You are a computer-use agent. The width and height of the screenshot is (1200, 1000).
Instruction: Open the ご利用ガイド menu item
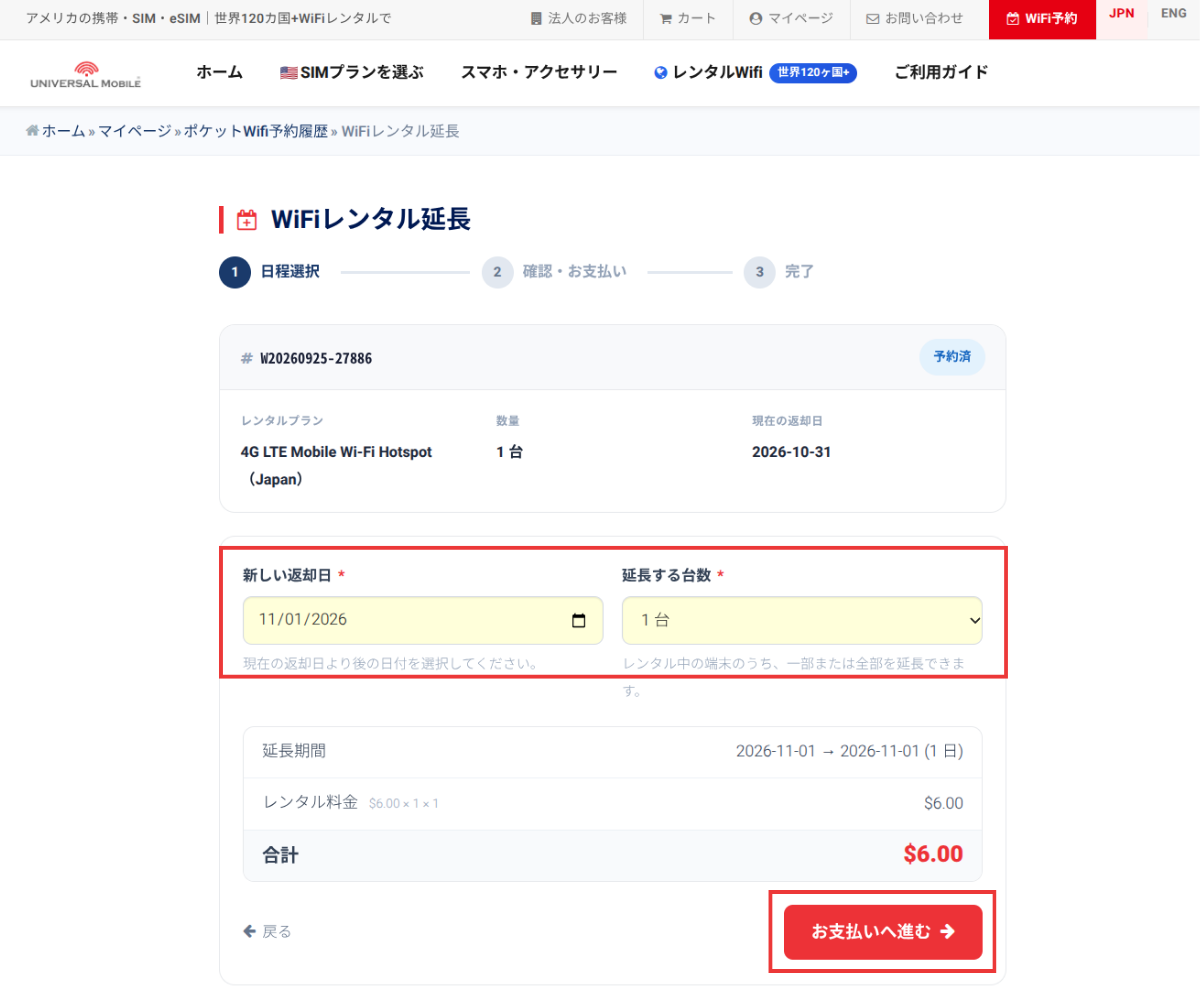(941, 72)
